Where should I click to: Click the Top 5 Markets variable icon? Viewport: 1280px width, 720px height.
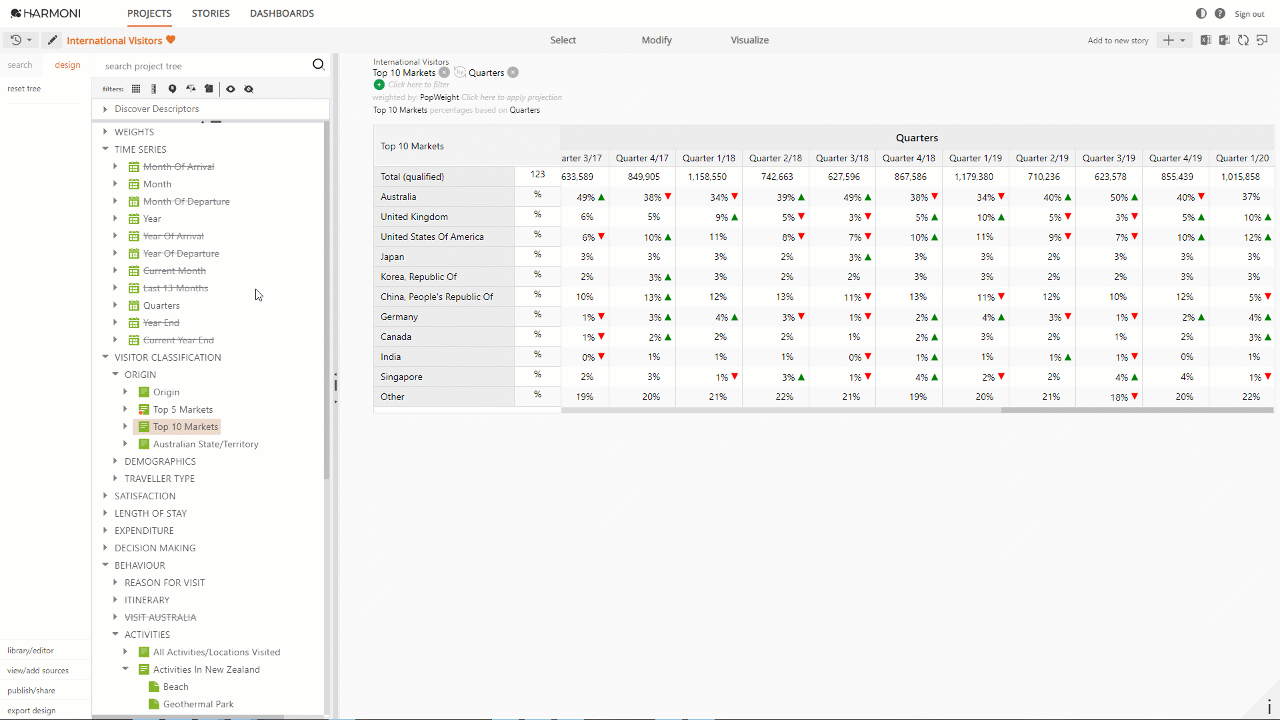144,409
